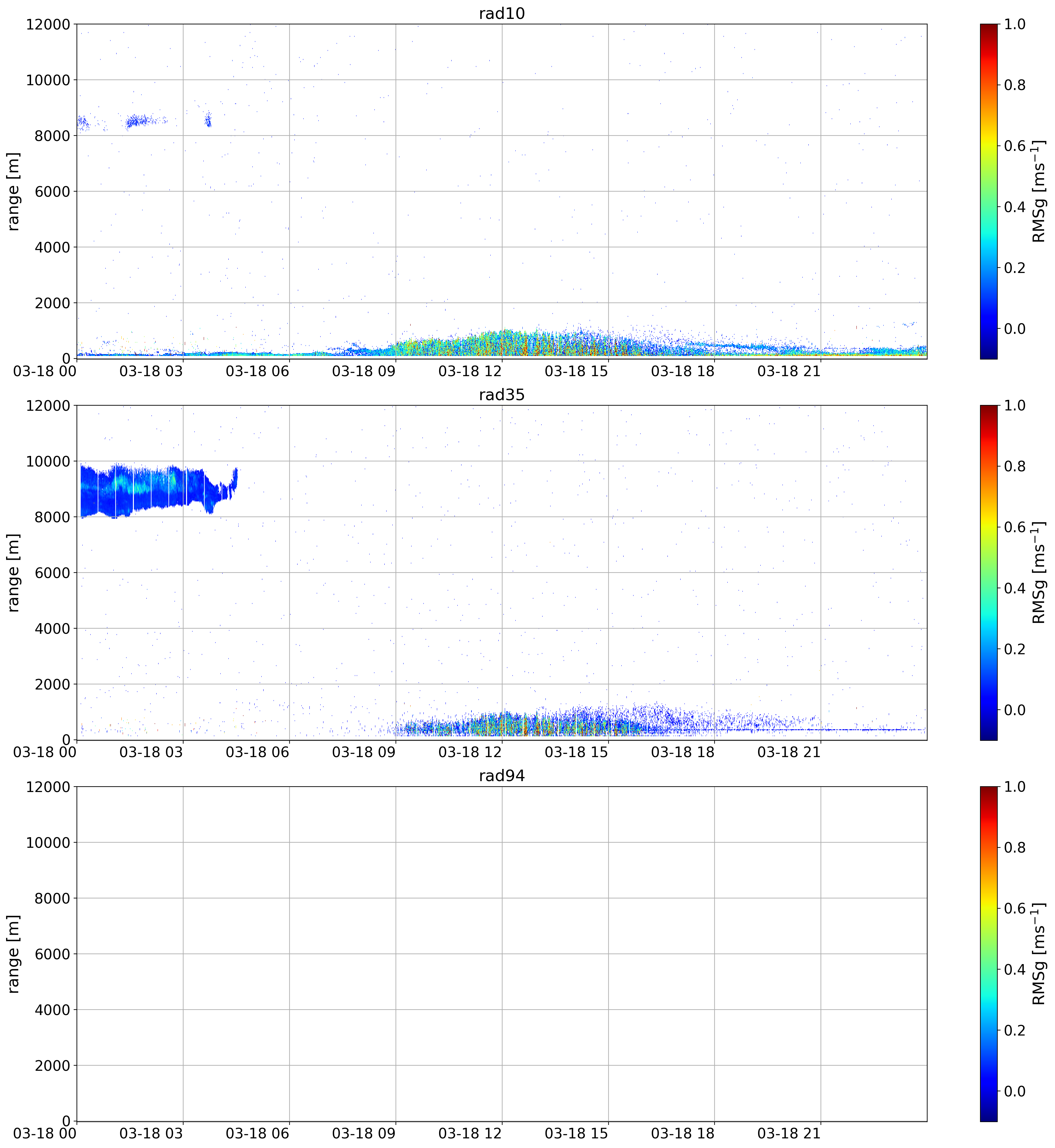This screenshot has width=1055, height=1148.
Task: Click the 0.6 tick on rad10 colorbar
Action: (1014, 146)
